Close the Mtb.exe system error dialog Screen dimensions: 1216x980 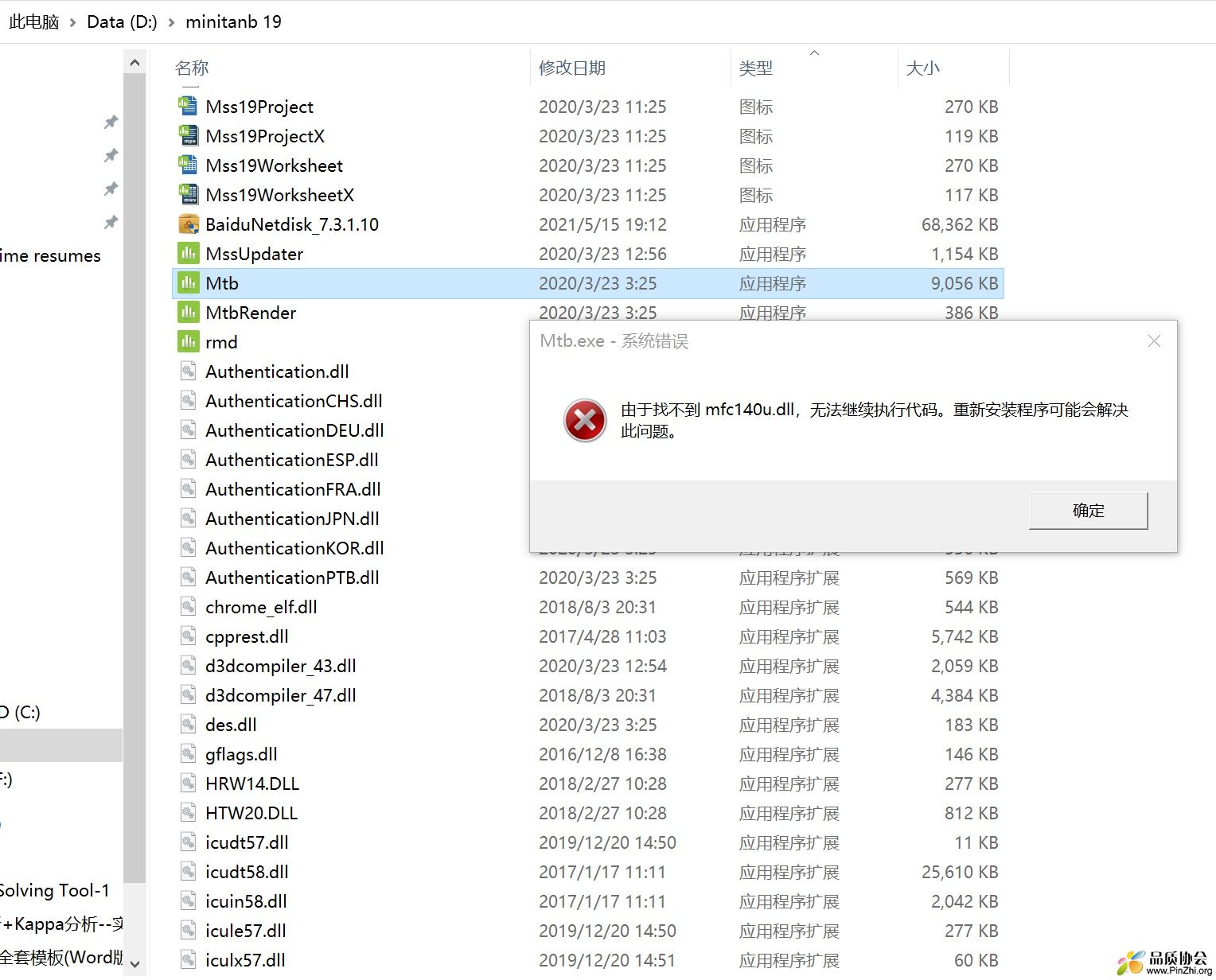pos(1154,341)
